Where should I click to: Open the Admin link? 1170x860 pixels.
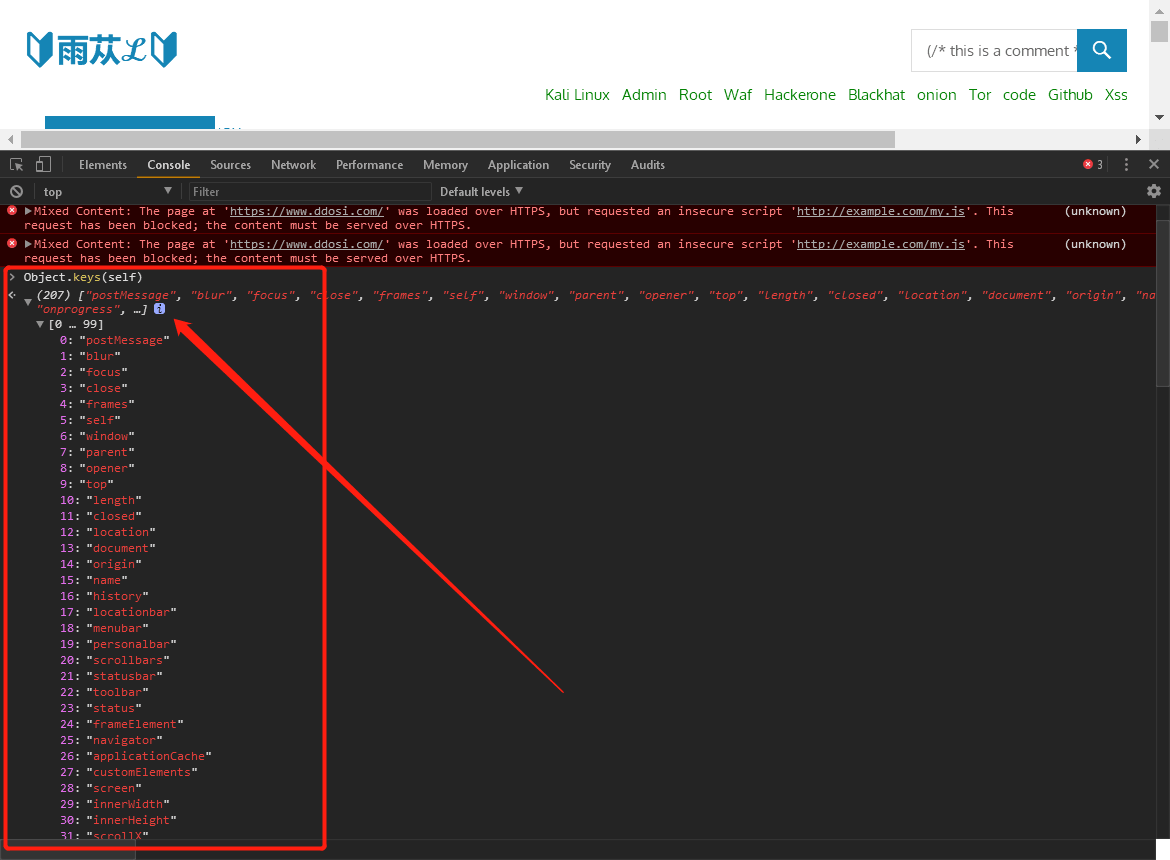[644, 95]
